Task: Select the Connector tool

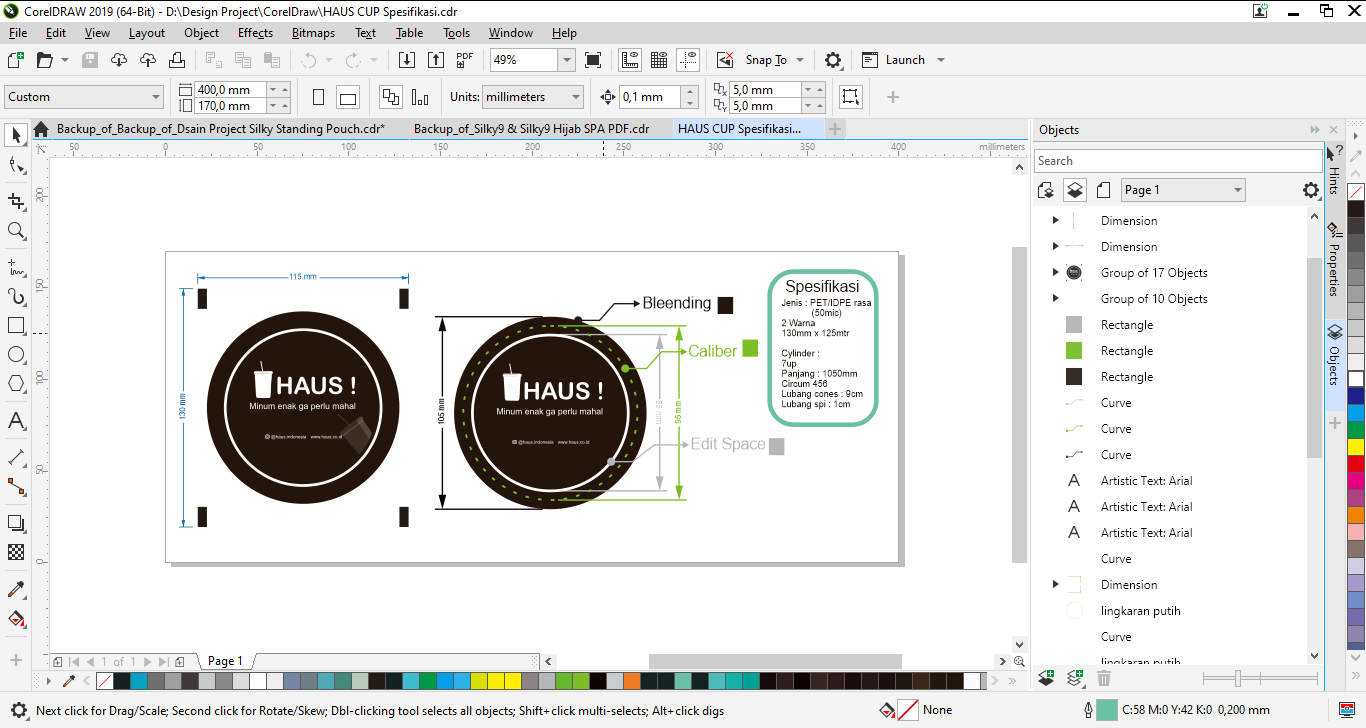Action: pos(16,487)
